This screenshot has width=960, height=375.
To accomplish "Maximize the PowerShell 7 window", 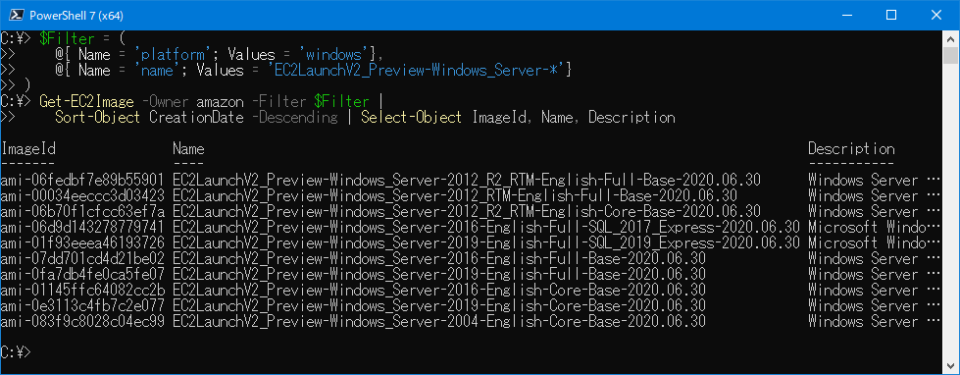I will click(x=891, y=15).
